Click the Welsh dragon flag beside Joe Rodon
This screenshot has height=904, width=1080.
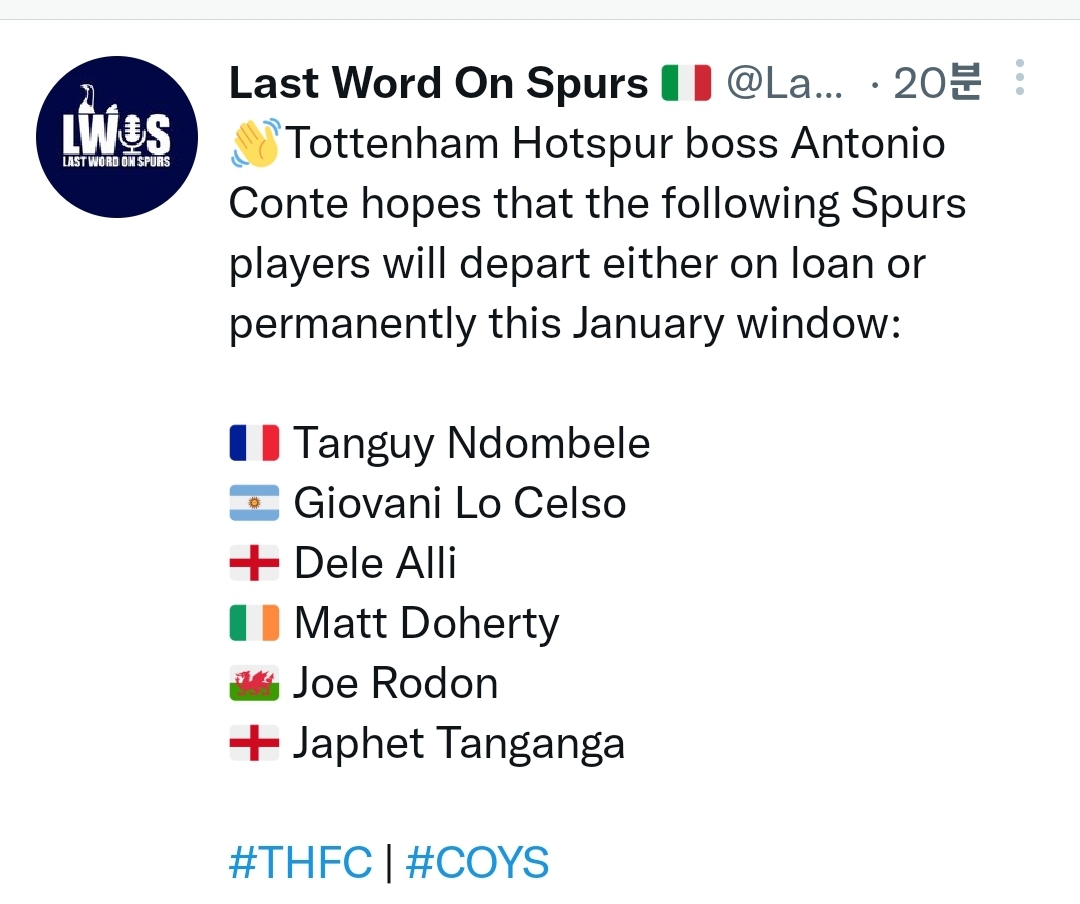pyautogui.click(x=254, y=684)
